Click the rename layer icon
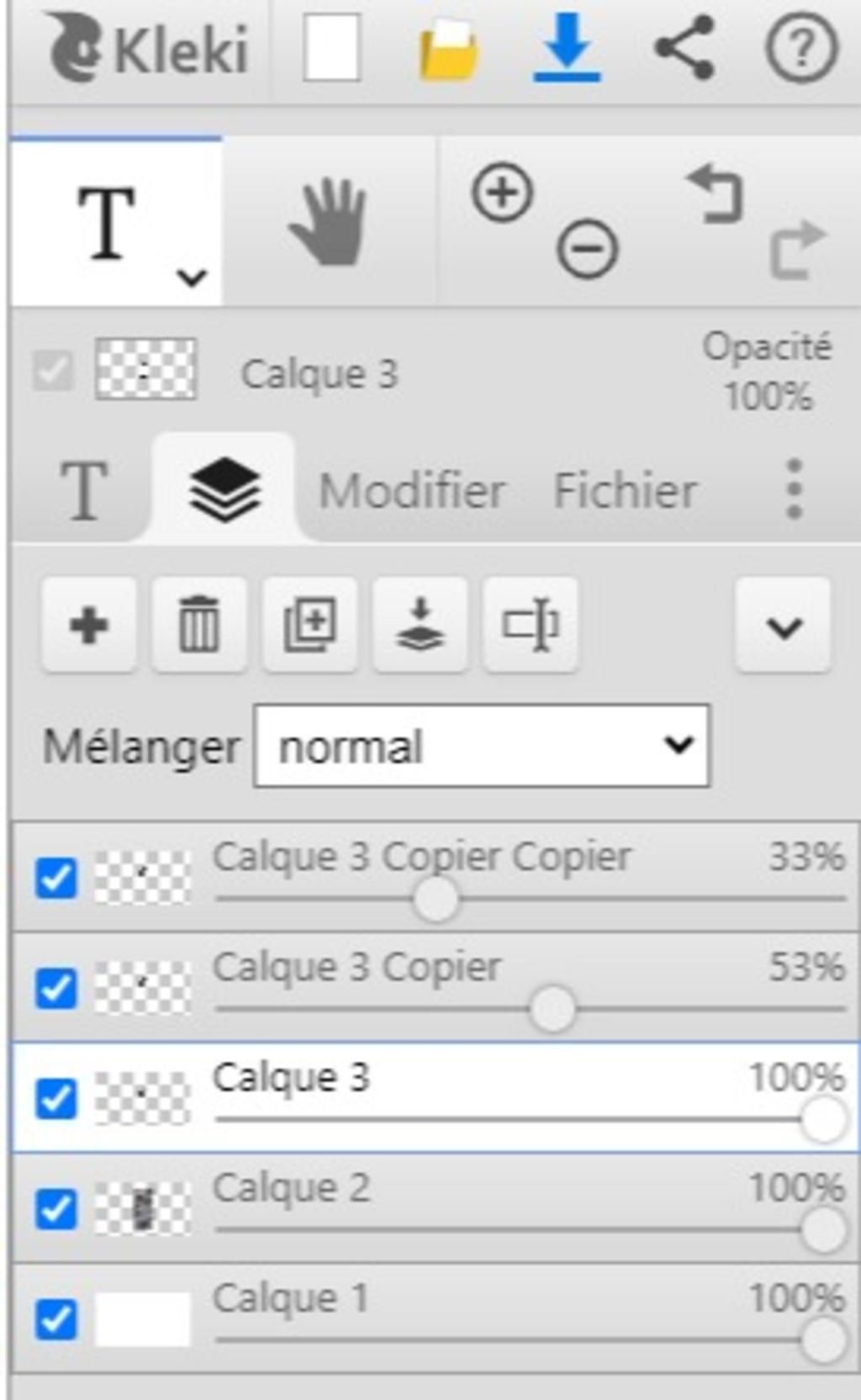Viewport: 861px width, 1400px height. pyautogui.click(x=531, y=626)
